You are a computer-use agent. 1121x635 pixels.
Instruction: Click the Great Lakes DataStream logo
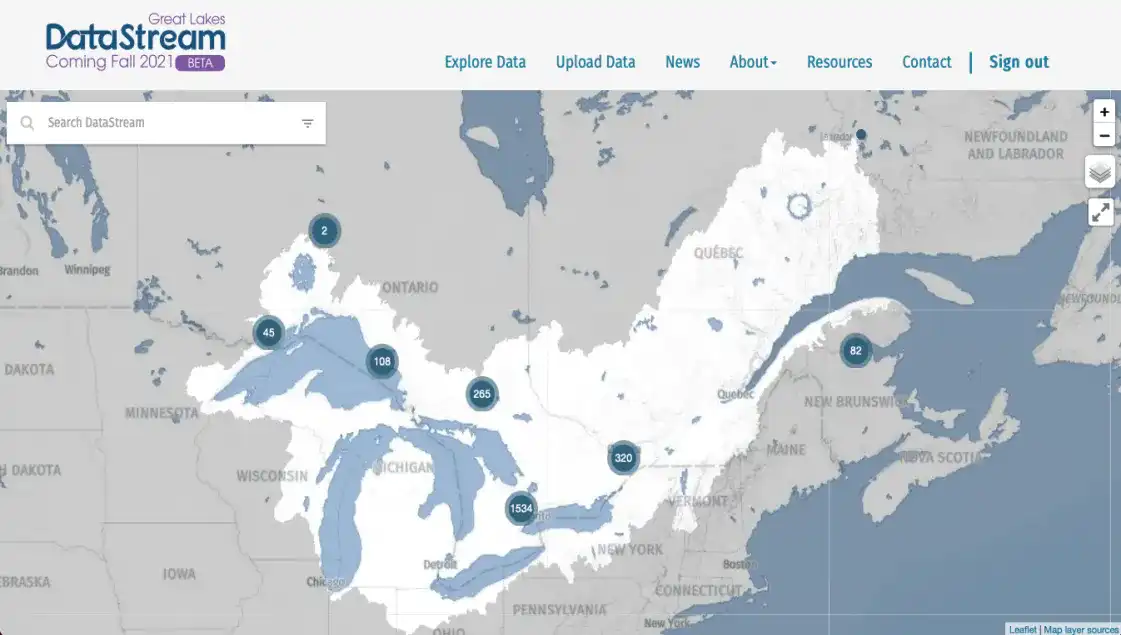(135, 42)
